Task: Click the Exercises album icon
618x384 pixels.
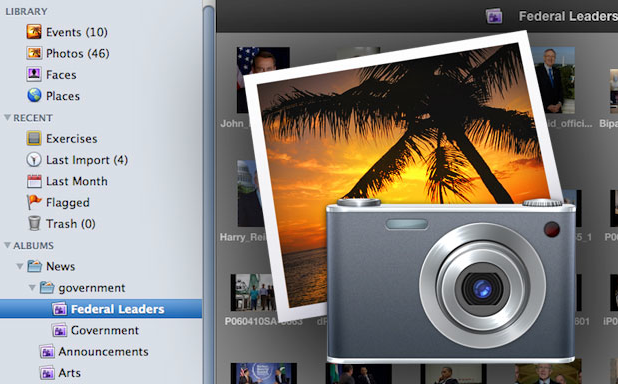Action: (x=34, y=138)
